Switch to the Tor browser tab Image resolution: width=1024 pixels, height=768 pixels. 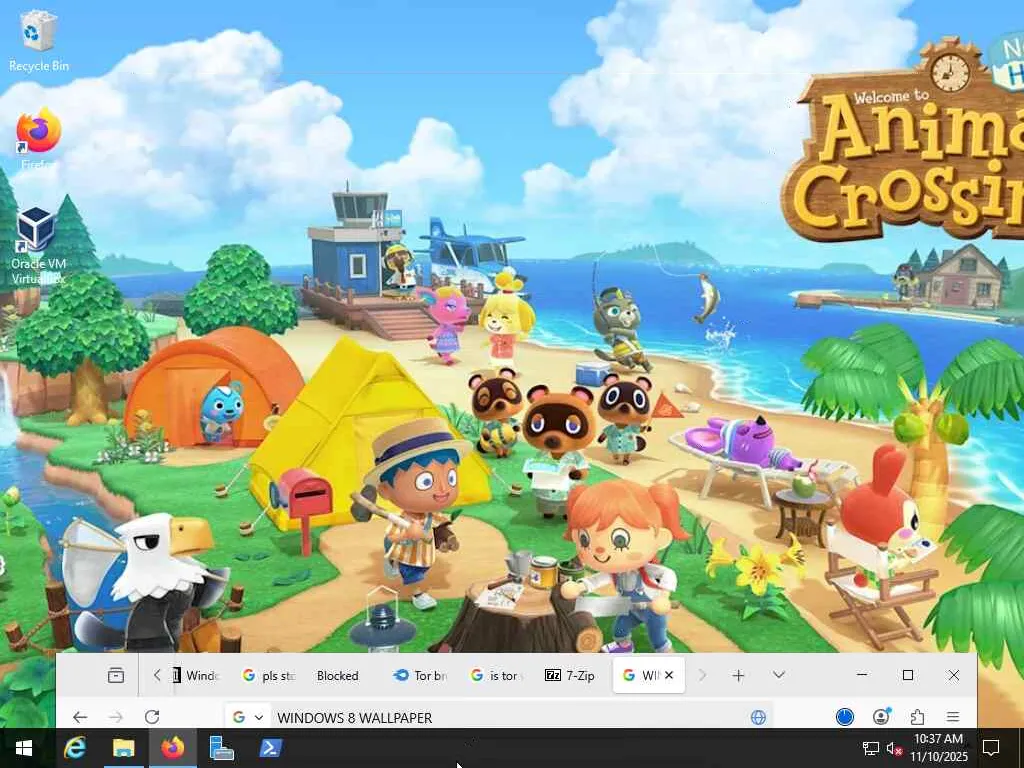point(420,675)
